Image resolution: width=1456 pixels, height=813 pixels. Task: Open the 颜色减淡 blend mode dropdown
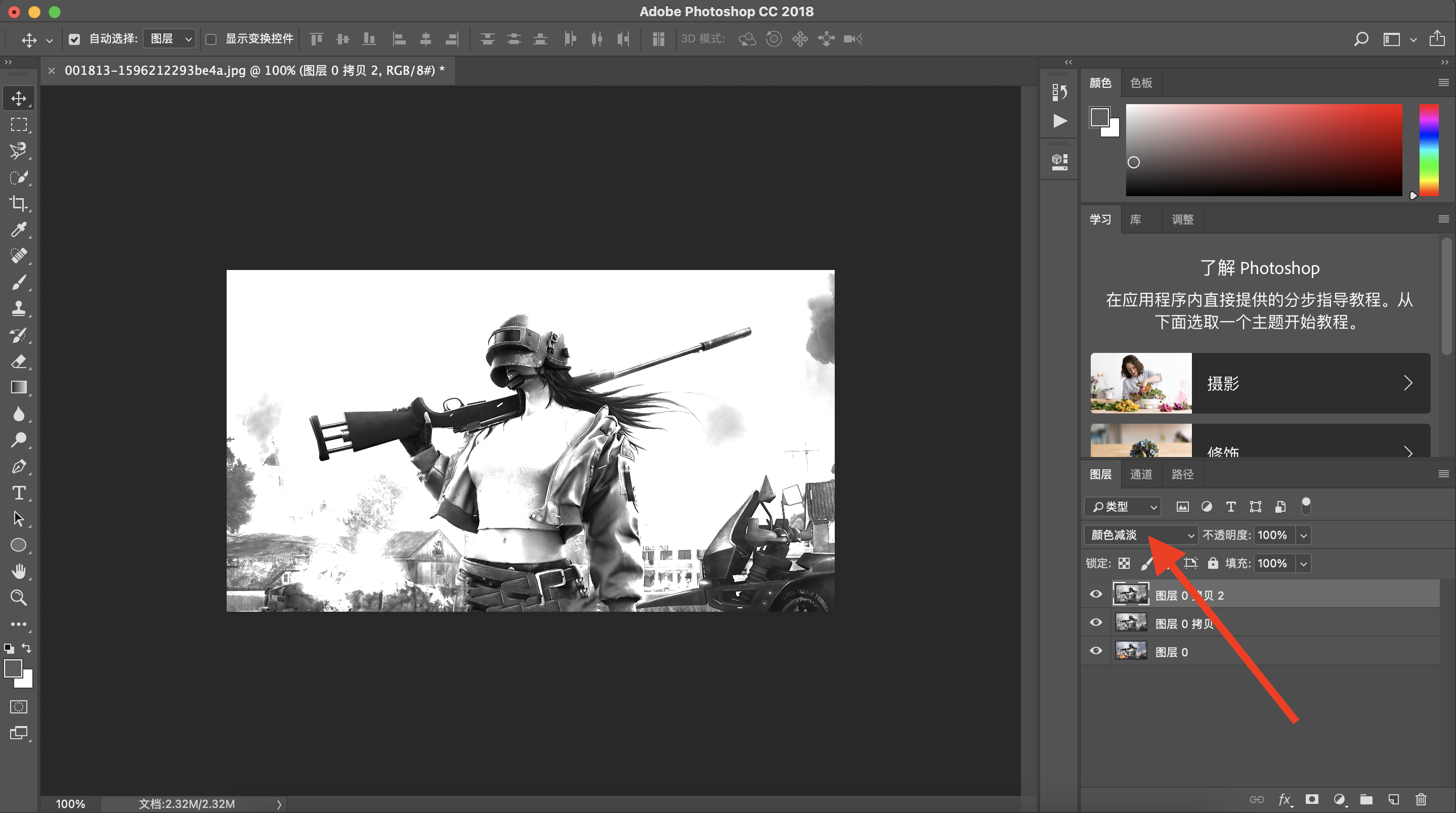(x=1141, y=535)
